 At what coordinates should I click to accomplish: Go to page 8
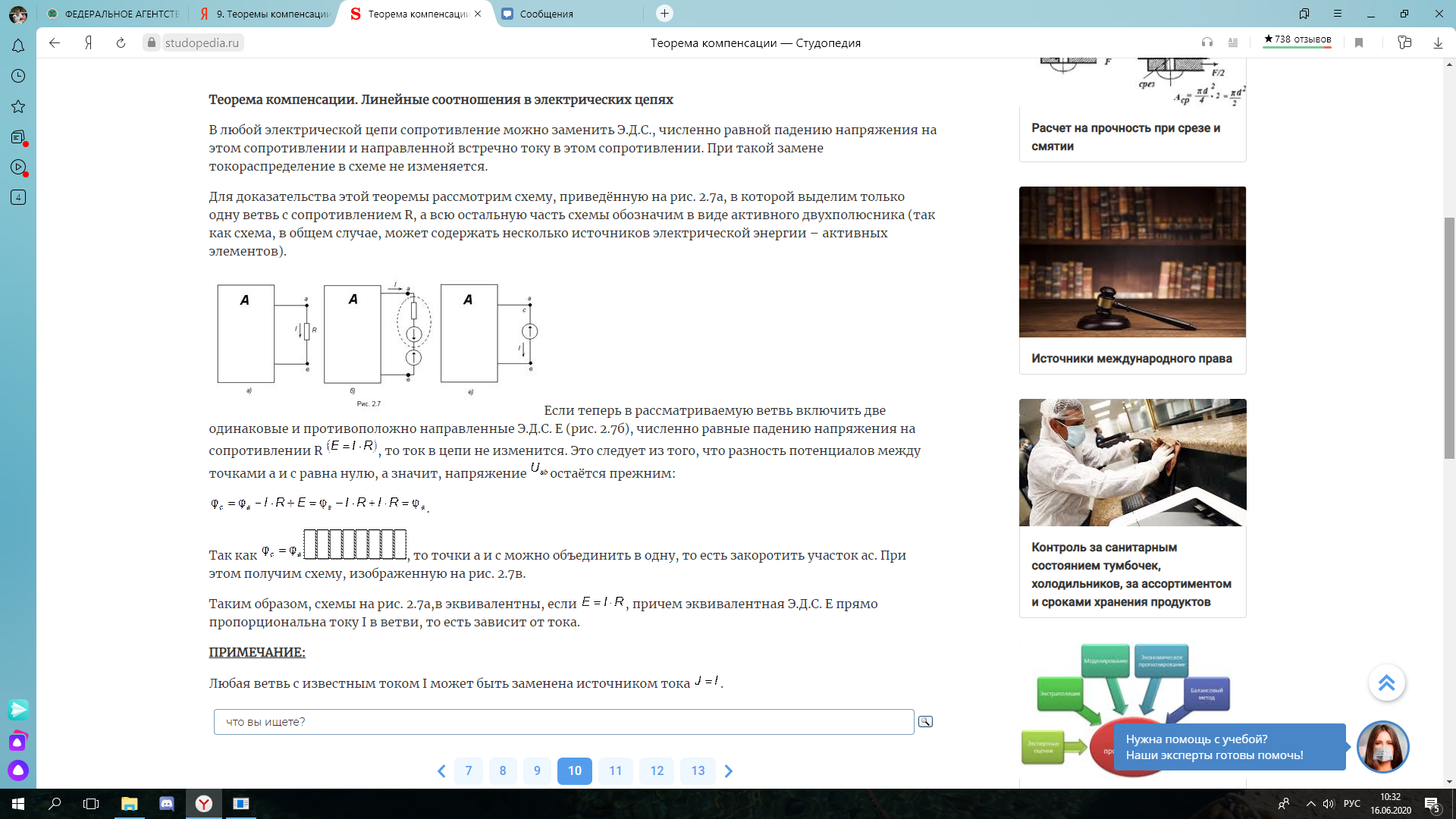point(503,771)
